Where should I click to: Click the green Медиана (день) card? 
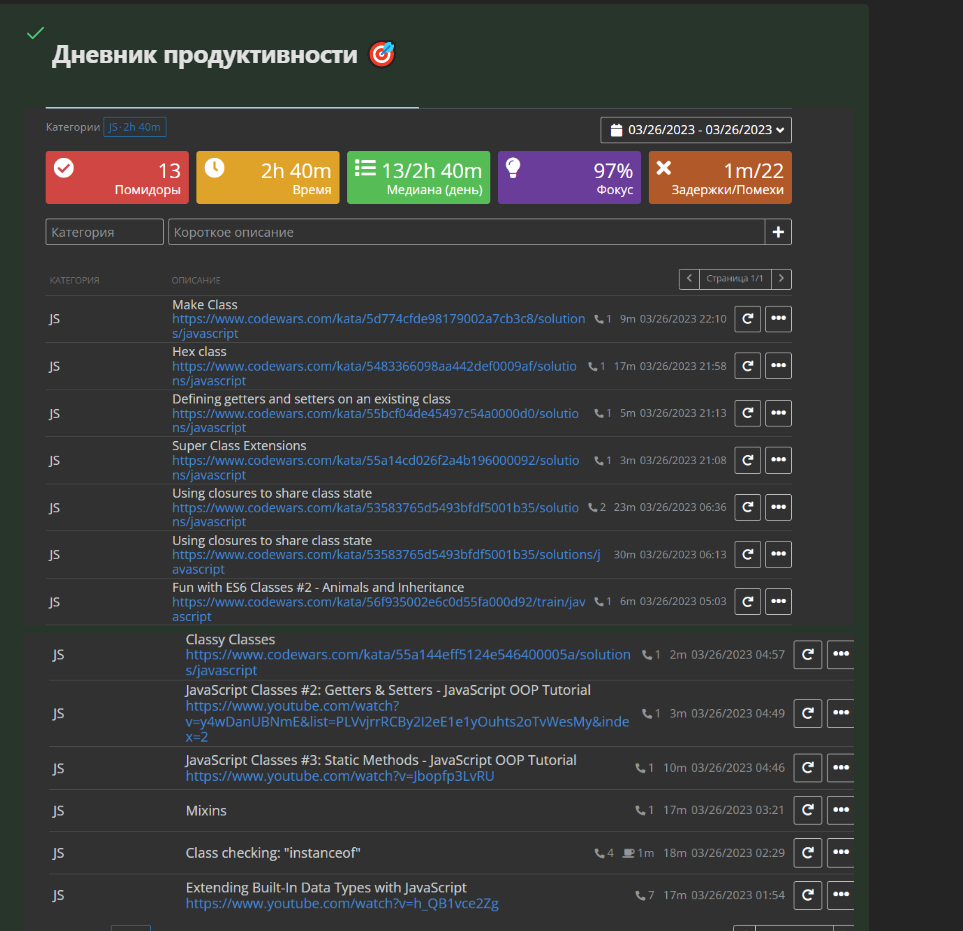pyautogui.click(x=418, y=178)
